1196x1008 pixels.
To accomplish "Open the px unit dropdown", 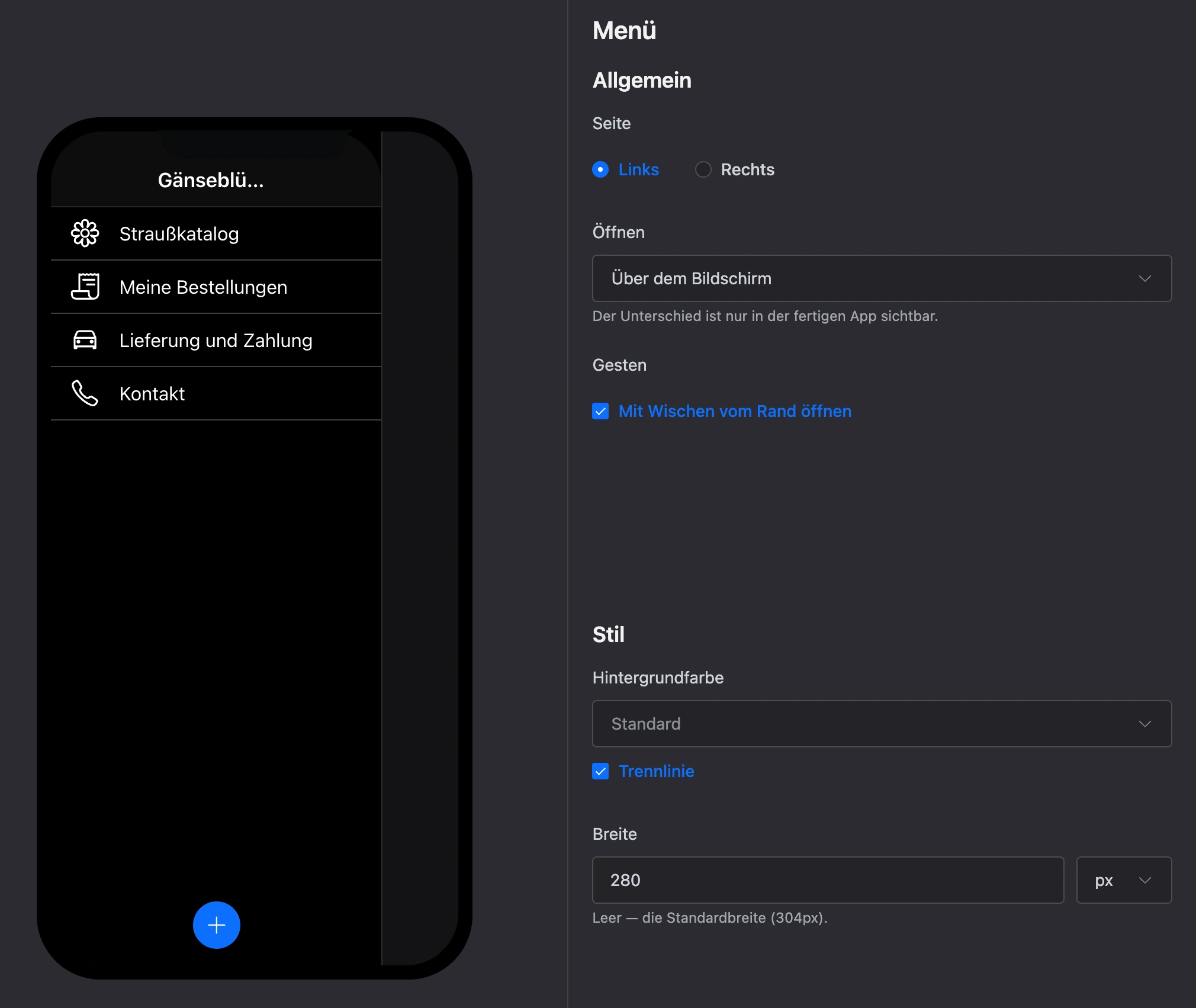I will (1124, 880).
